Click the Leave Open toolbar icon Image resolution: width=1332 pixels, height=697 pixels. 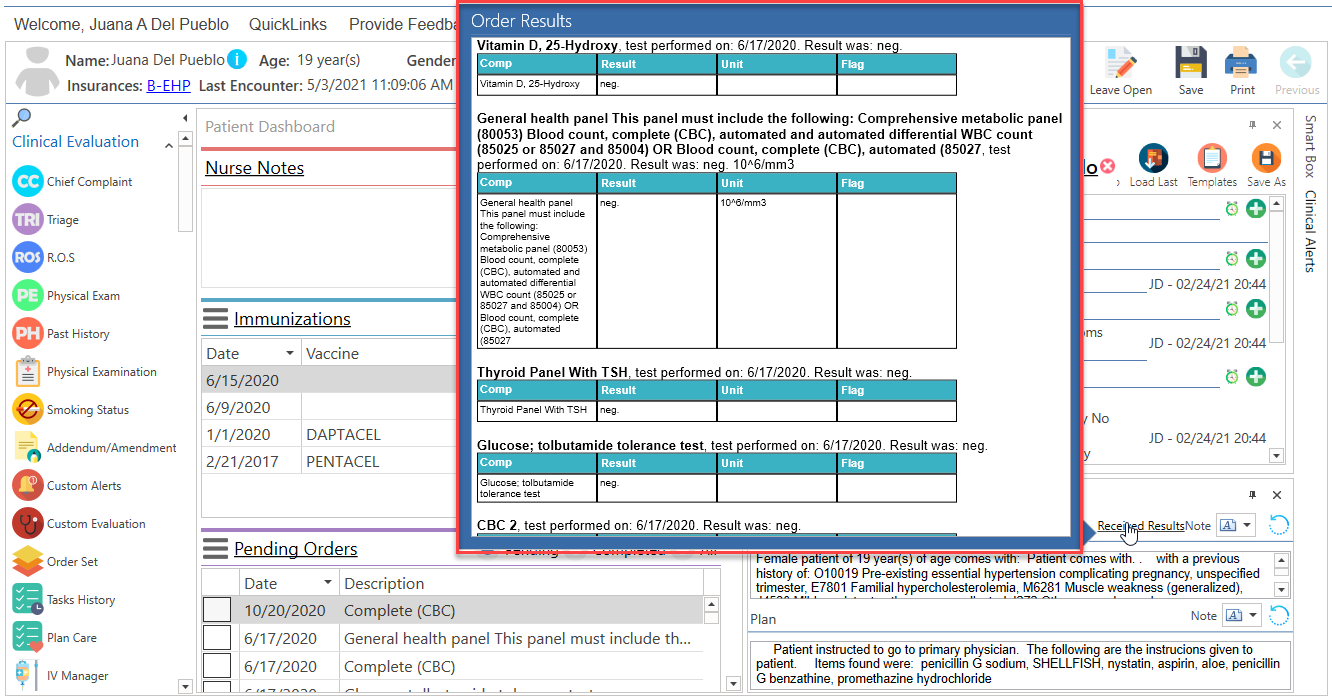click(1121, 70)
